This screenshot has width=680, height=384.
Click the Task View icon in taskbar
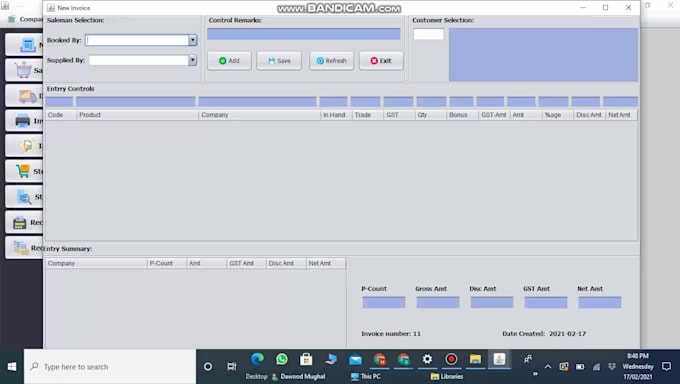[232, 367]
